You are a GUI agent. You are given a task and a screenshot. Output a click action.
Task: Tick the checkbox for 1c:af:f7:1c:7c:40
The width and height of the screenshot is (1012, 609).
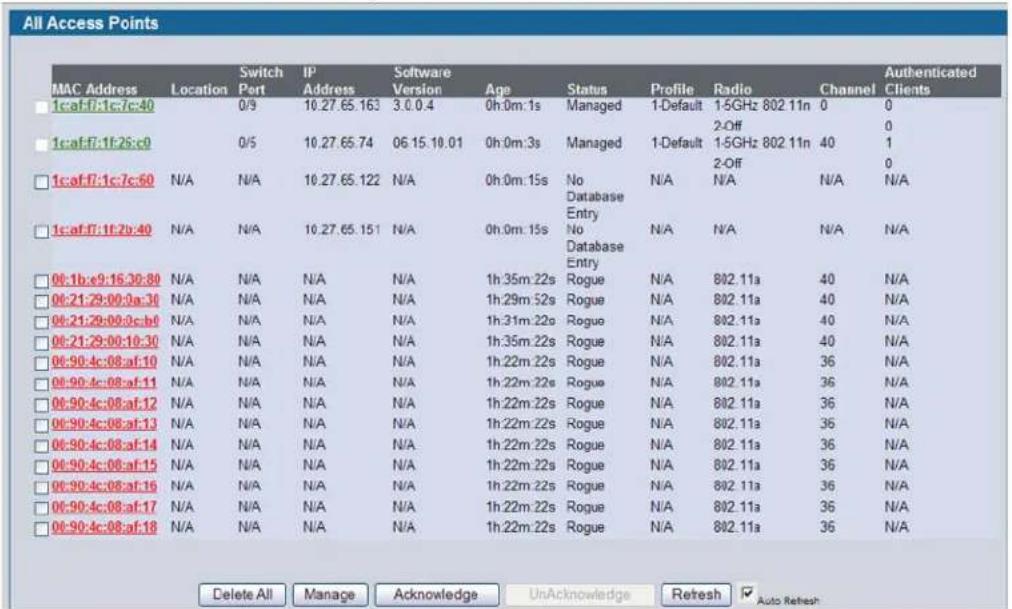pyautogui.click(x=41, y=107)
